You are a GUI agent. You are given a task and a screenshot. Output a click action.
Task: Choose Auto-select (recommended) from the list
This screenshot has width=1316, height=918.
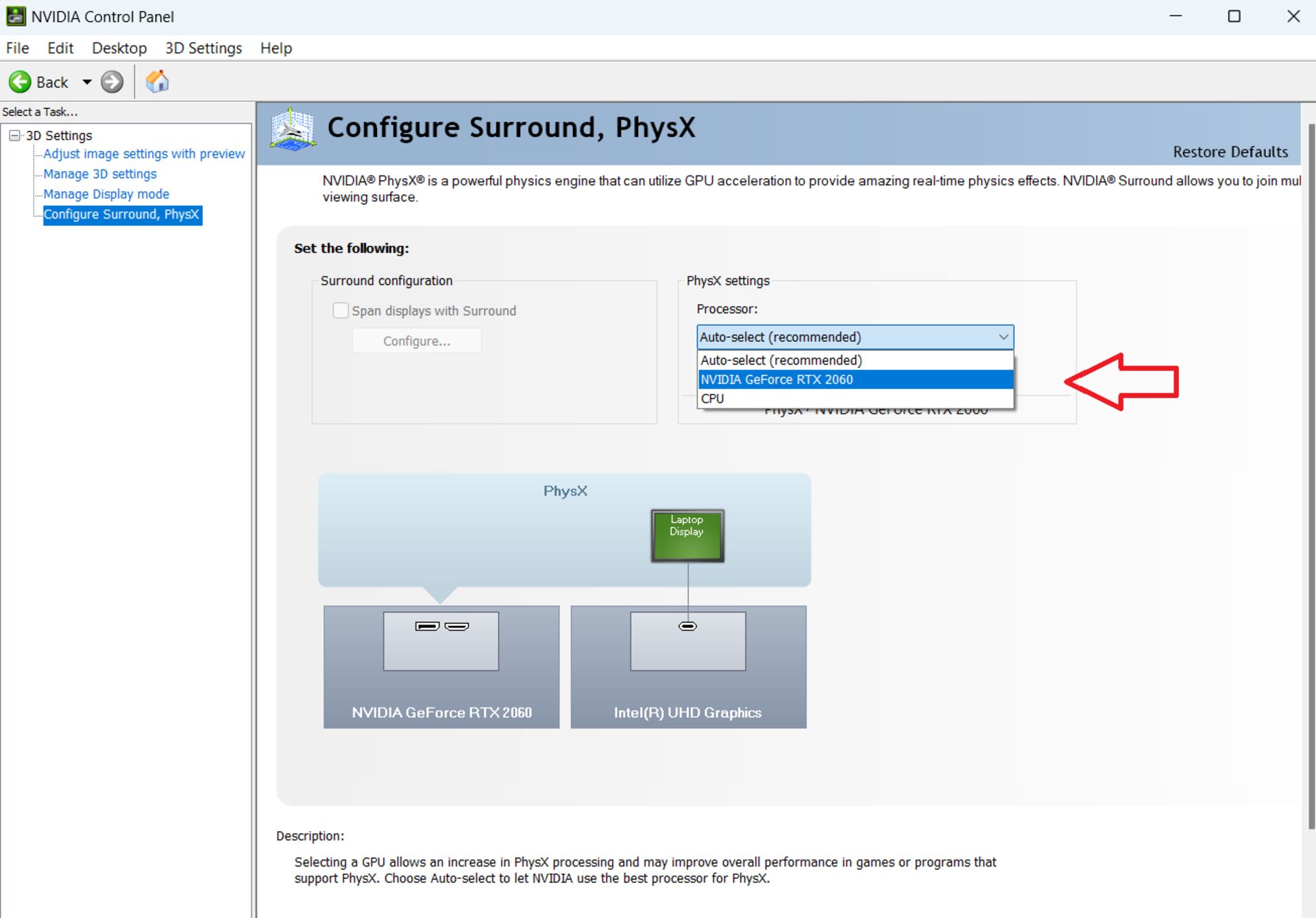click(x=855, y=360)
